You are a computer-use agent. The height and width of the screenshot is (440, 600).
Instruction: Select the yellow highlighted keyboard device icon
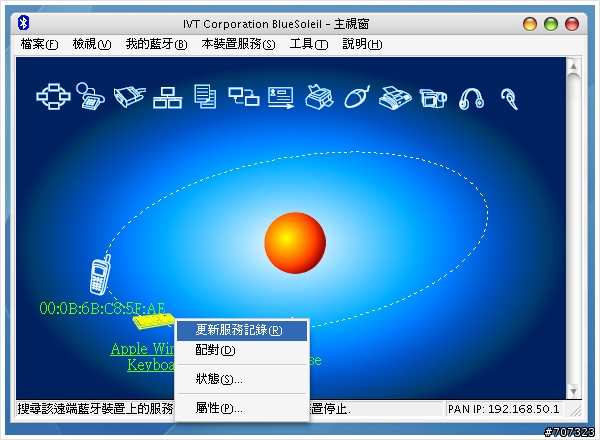[x=153, y=321]
